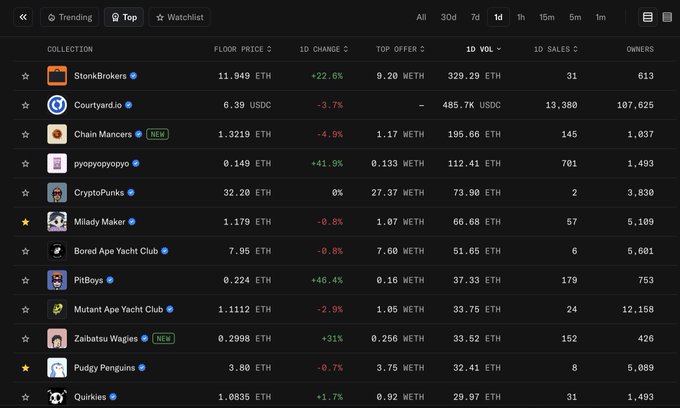Click Courtyard.io verified badge
Viewport: 680px width, 408px height.
(x=129, y=104)
